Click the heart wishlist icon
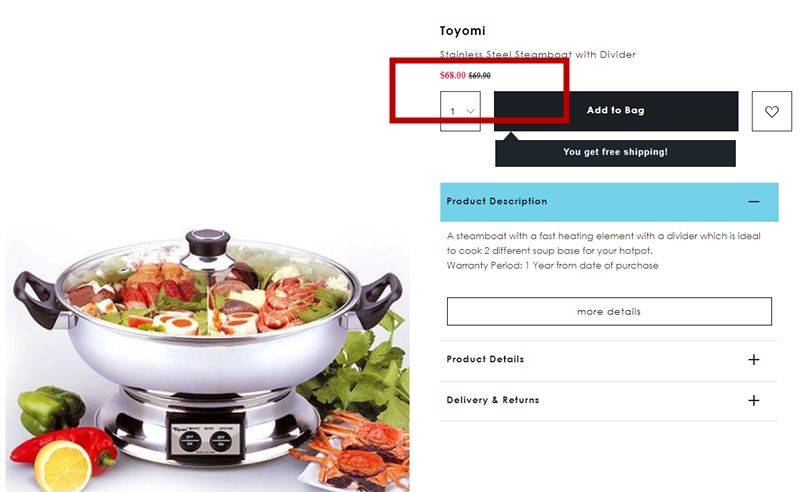800x492 pixels. coord(771,111)
